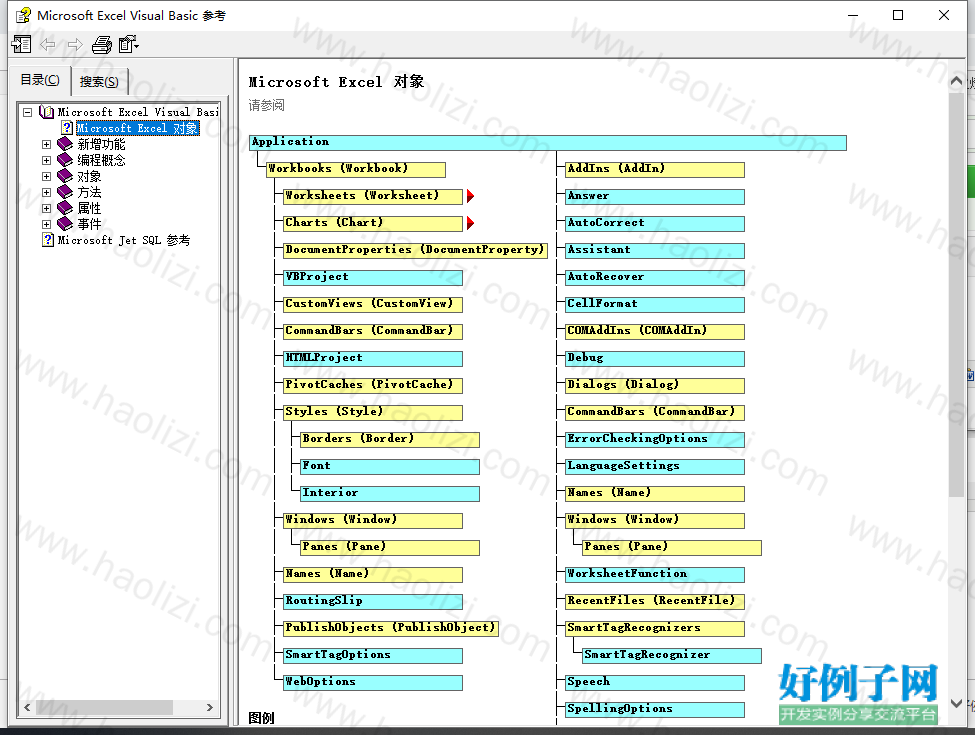Open the Assistant object box
Viewport: 975px width, 735px height.
tap(655, 250)
